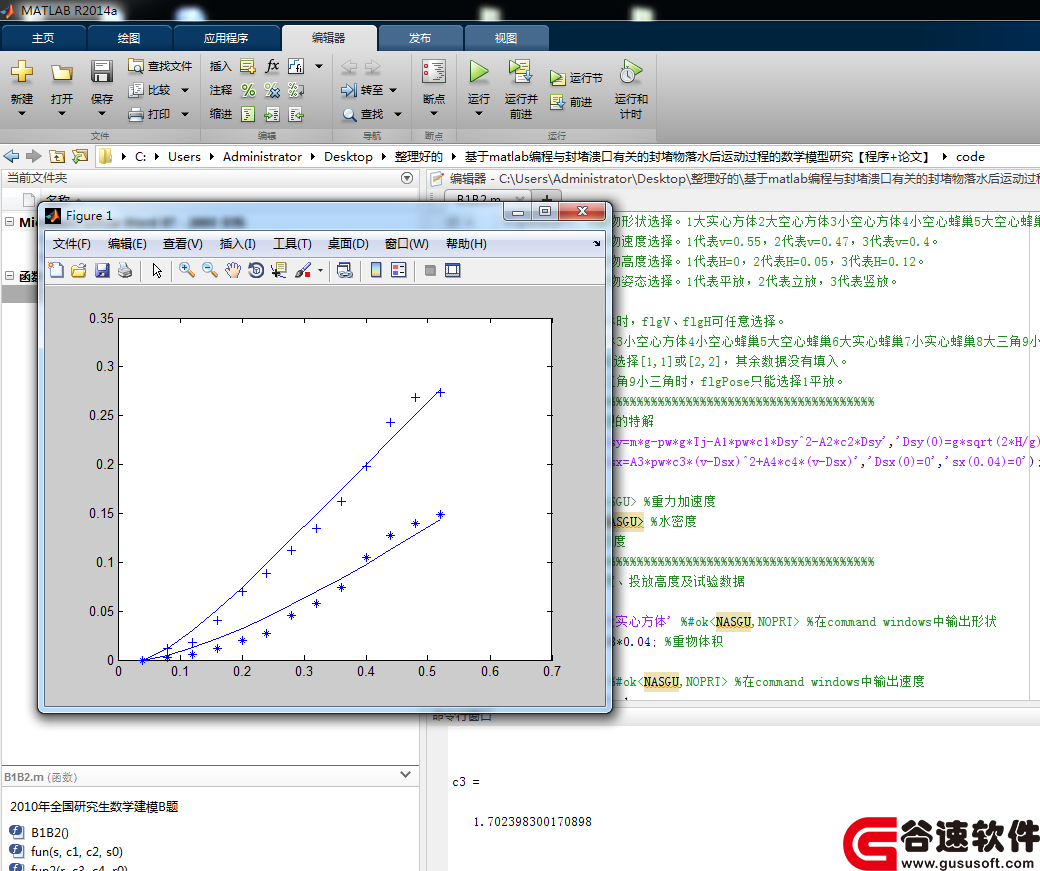
Task: Click Show Plot Tools icon in Figure 1
Action: (452, 270)
